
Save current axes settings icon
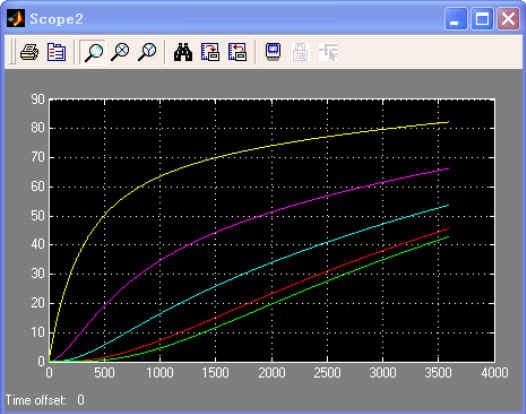click(210, 52)
